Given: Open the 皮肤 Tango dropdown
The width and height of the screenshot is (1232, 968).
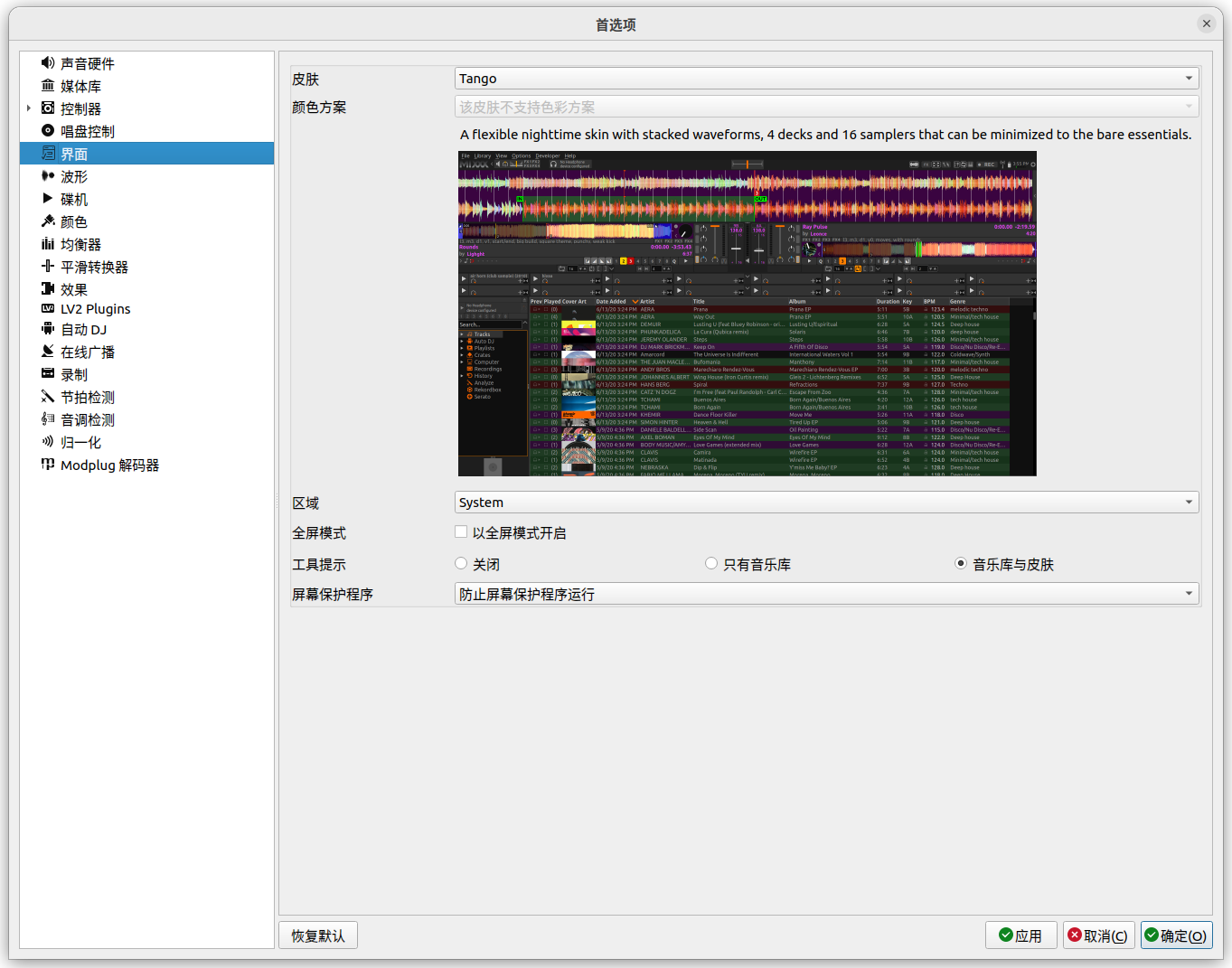Looking at the screenshot, I should [826, 79].
